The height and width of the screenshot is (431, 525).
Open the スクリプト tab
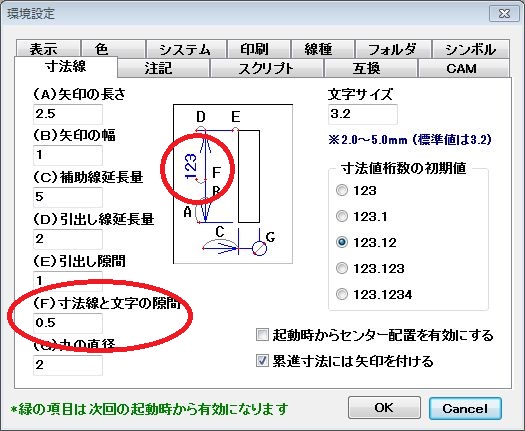point(267,68)
